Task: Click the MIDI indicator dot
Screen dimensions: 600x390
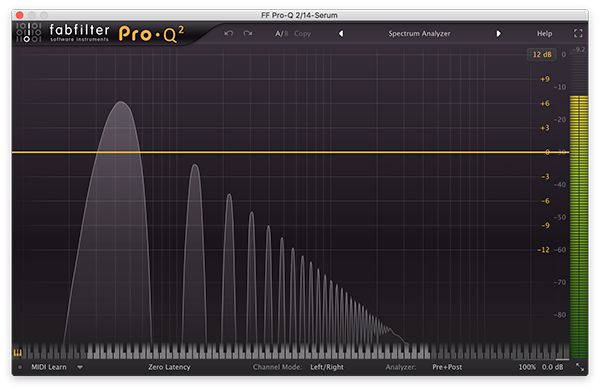Action: click(x=20, y=367)
